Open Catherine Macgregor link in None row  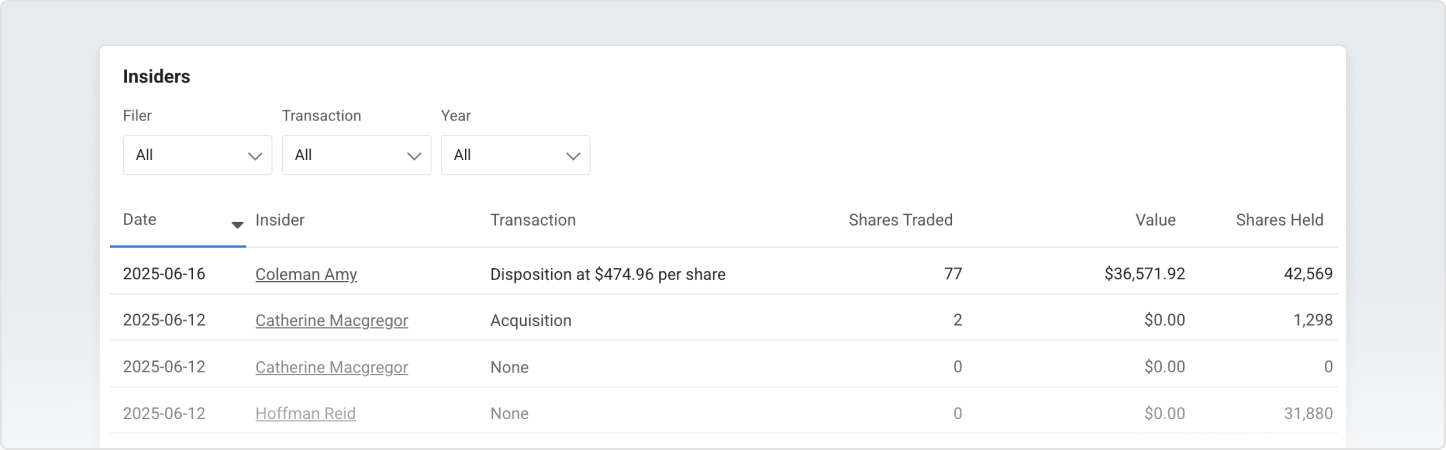(x=331, y=367)
